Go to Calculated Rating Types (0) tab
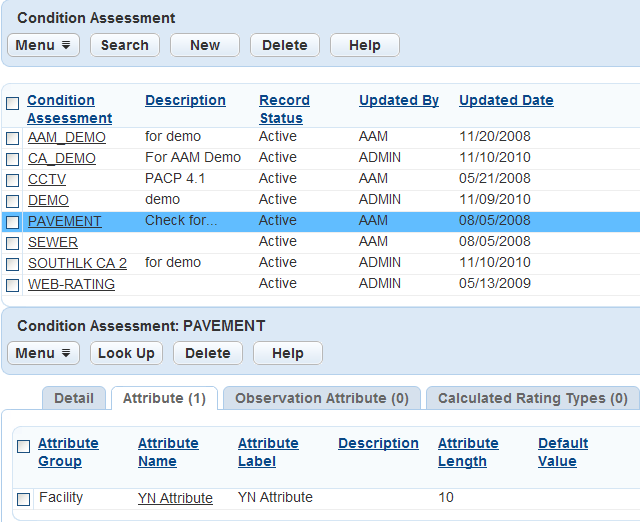The image size is (640, 522). pos(534,398)
